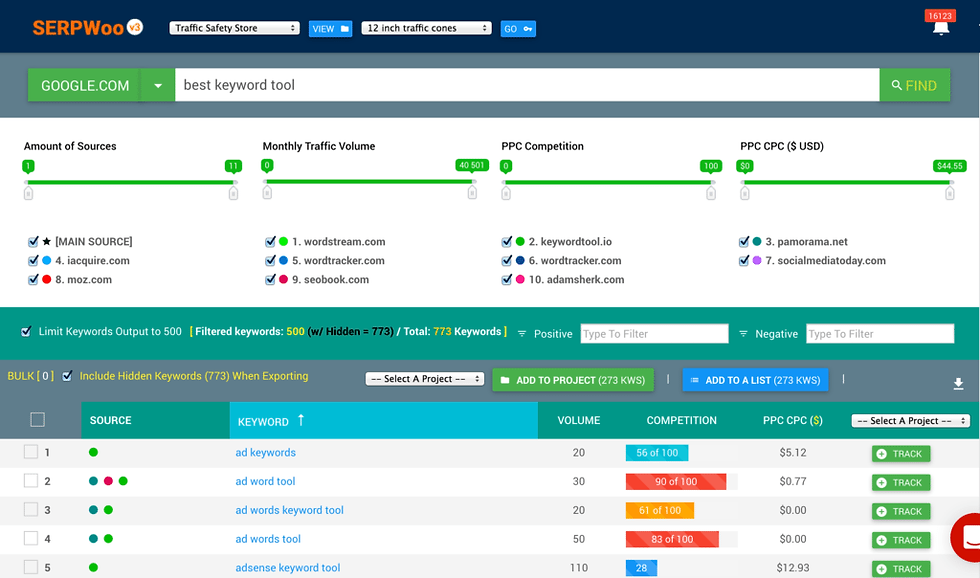Image resolution: width=980 pixels, height=578 pixels.
Task: Click the Positive filter input
Action: [654, 334]
